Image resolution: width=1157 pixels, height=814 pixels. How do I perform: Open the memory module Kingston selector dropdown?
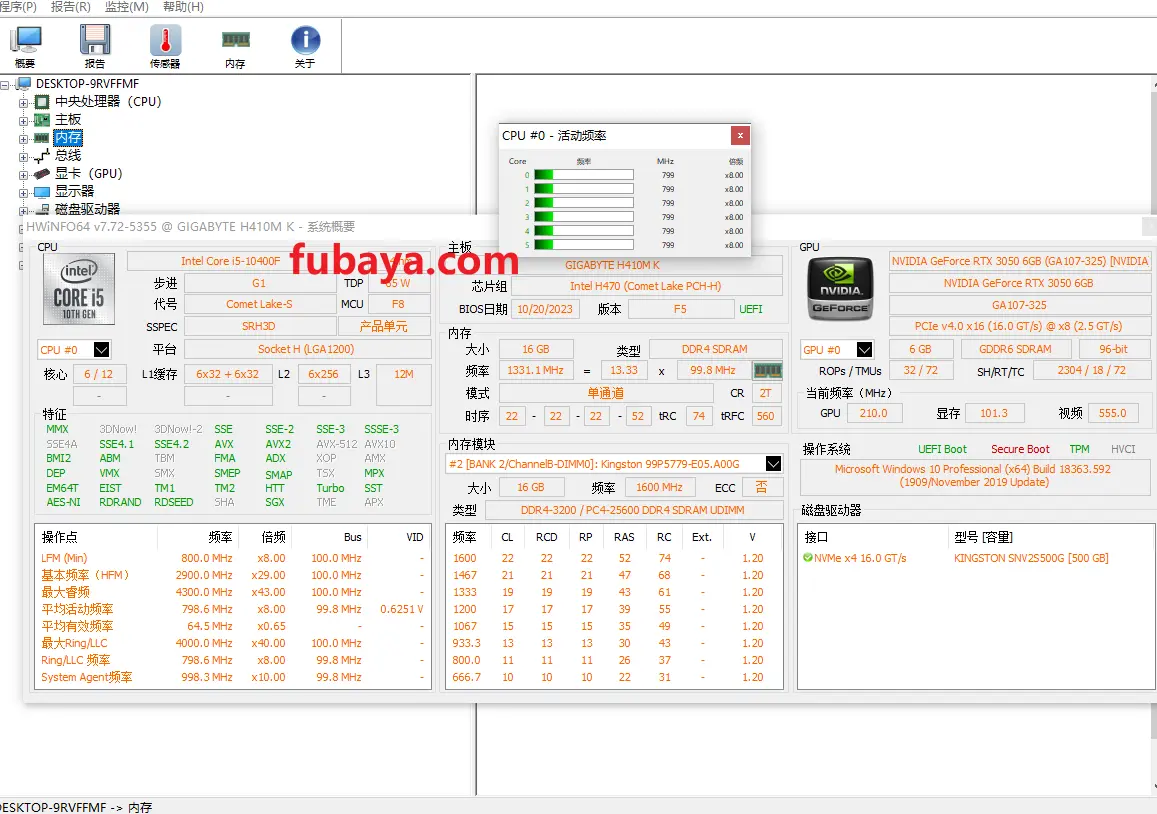(x=773, y=463)
